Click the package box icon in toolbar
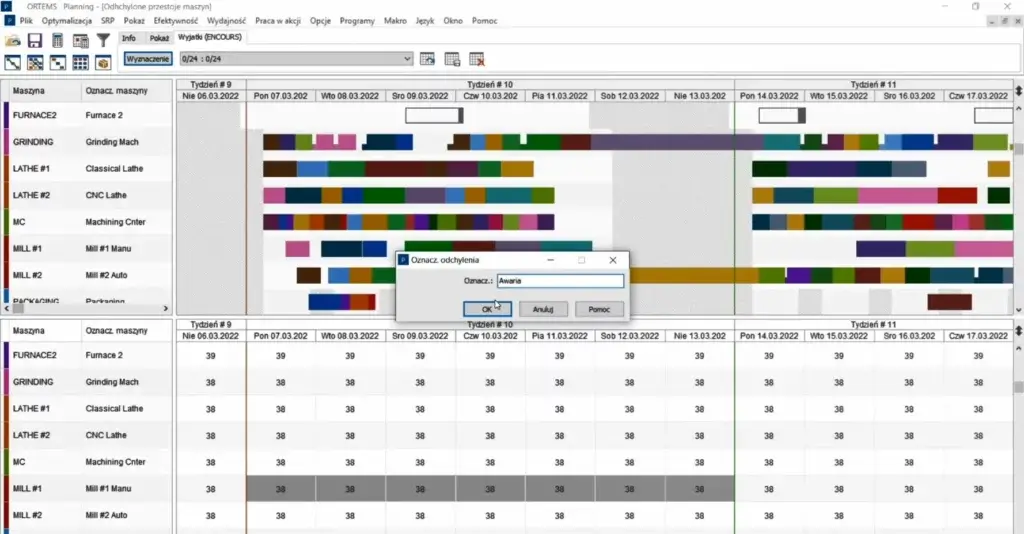 tap(102, 63)
